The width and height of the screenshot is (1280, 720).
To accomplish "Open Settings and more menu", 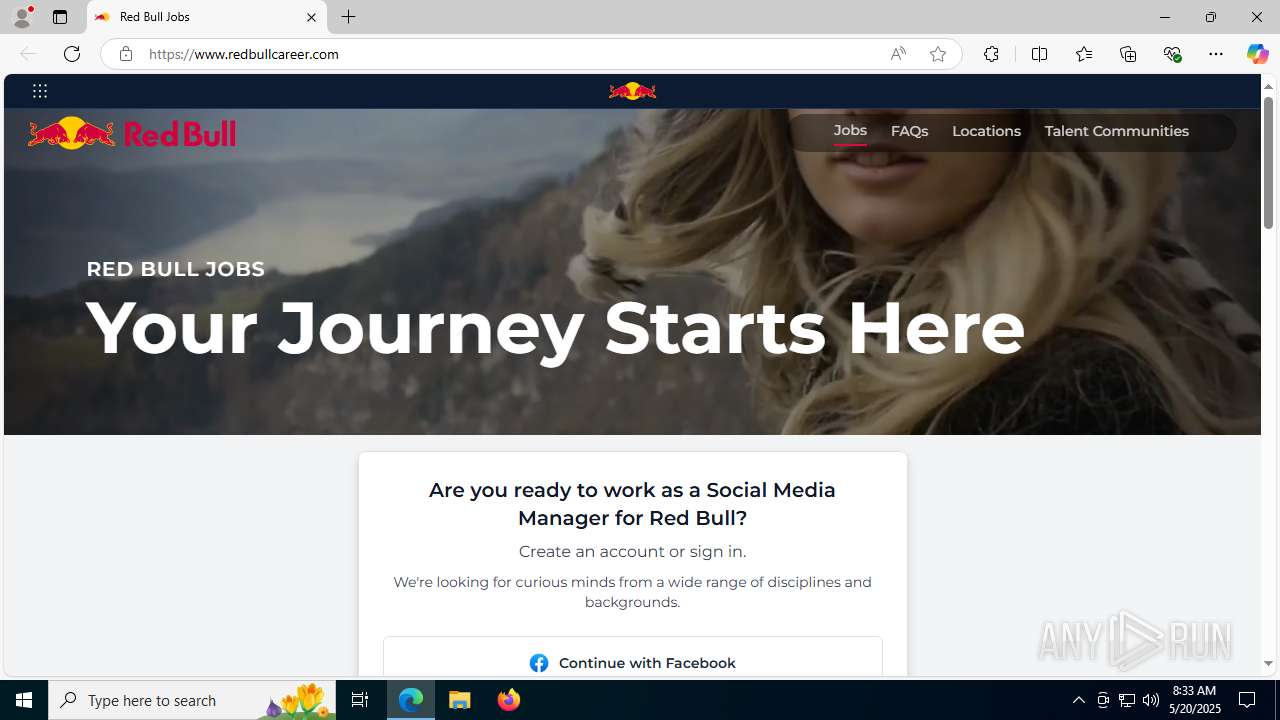I will [1216, 54].
